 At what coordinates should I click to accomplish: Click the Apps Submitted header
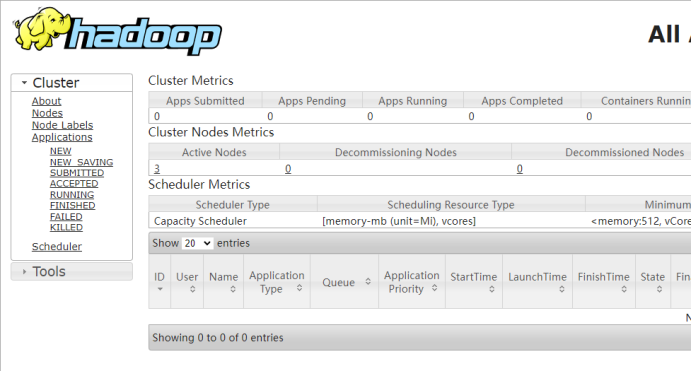tap(205, 101)
